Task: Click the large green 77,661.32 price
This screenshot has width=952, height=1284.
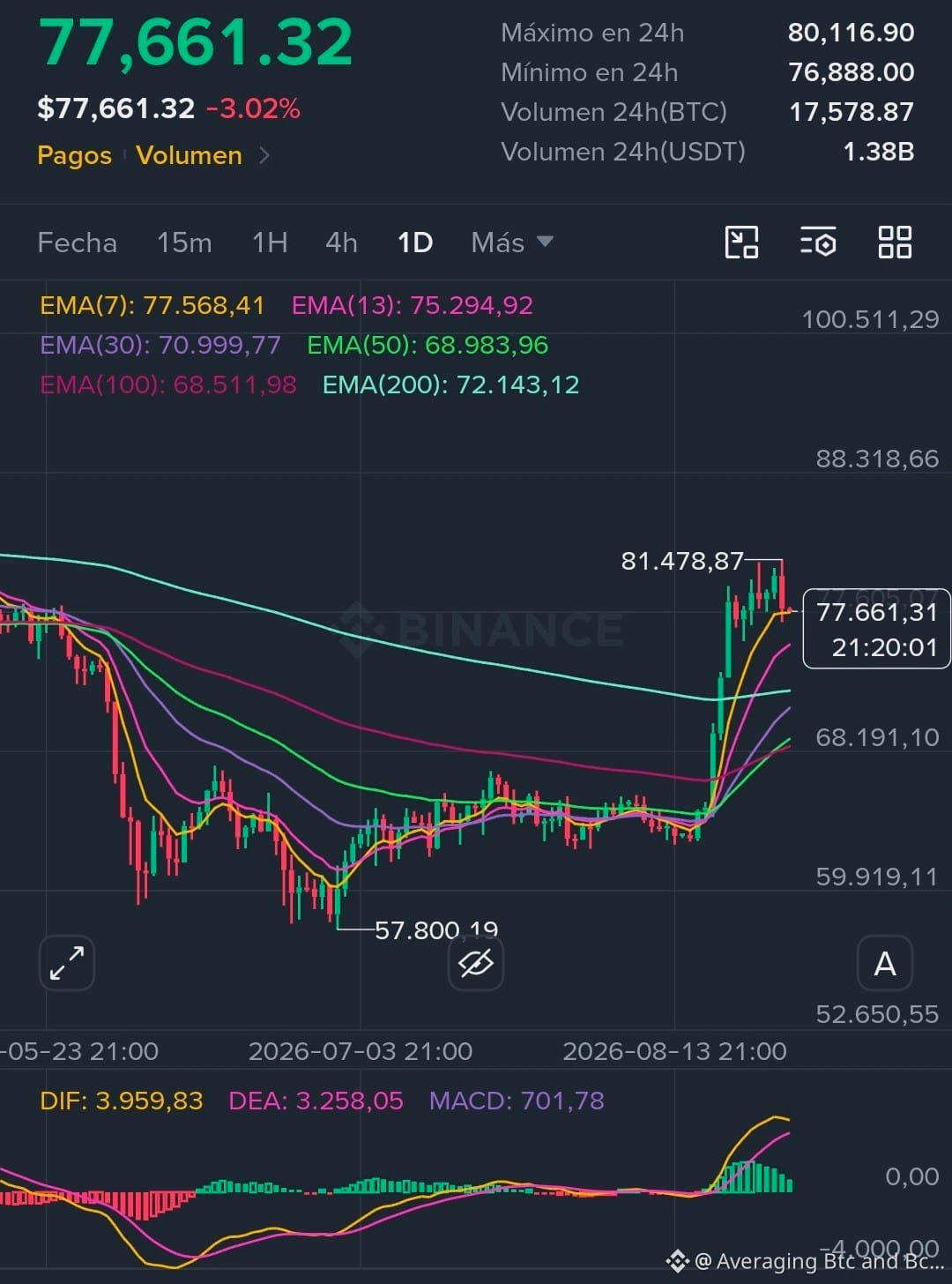Action: tap(196, 42)
